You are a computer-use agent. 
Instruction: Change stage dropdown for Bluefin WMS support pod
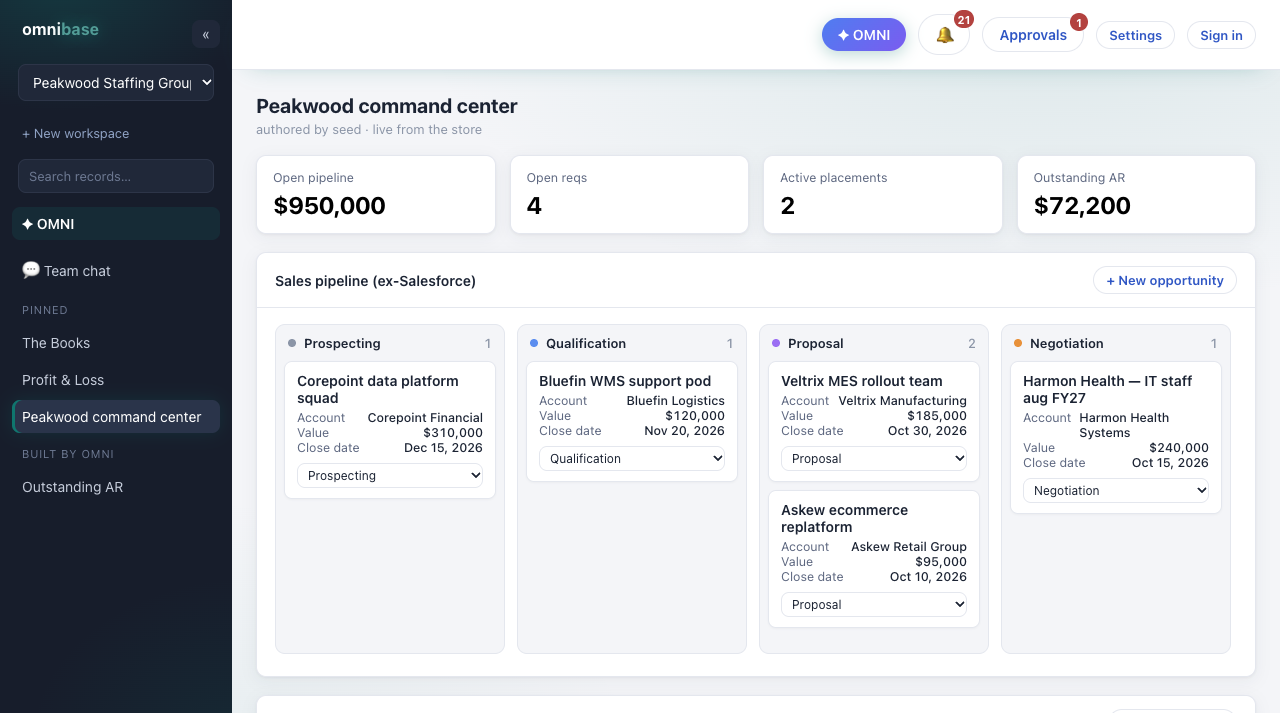point(632,458)
